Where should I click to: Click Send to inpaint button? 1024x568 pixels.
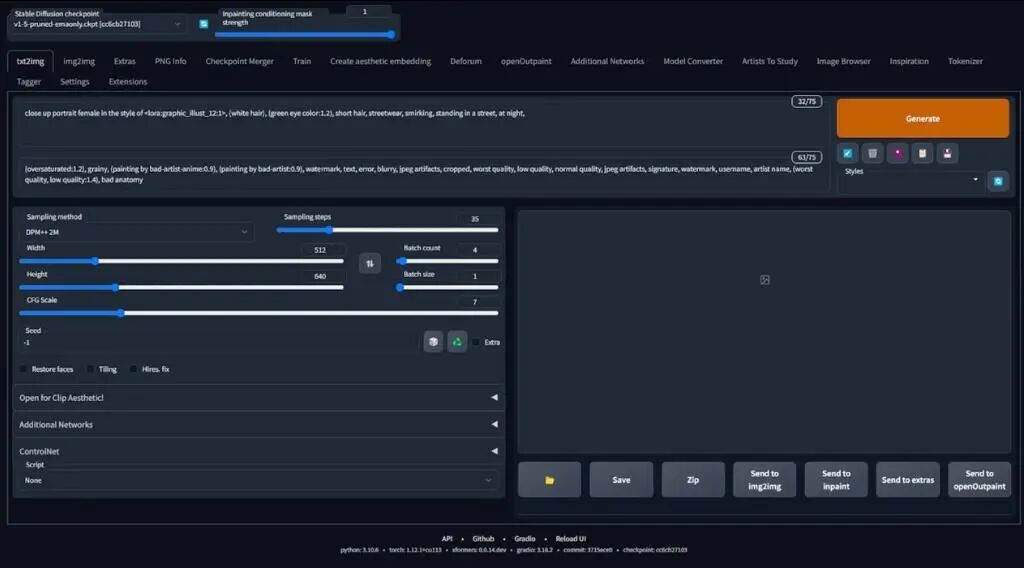836,480
